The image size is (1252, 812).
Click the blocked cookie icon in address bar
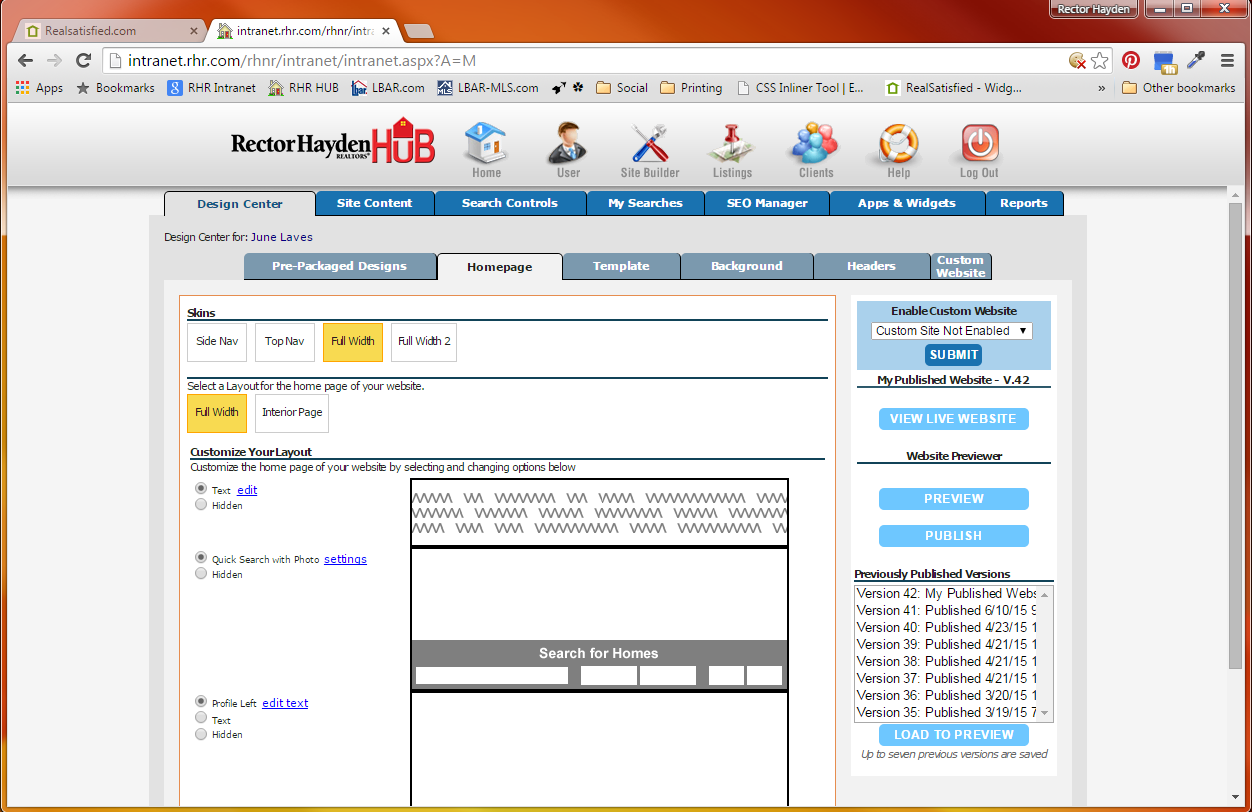(1077, 60)
